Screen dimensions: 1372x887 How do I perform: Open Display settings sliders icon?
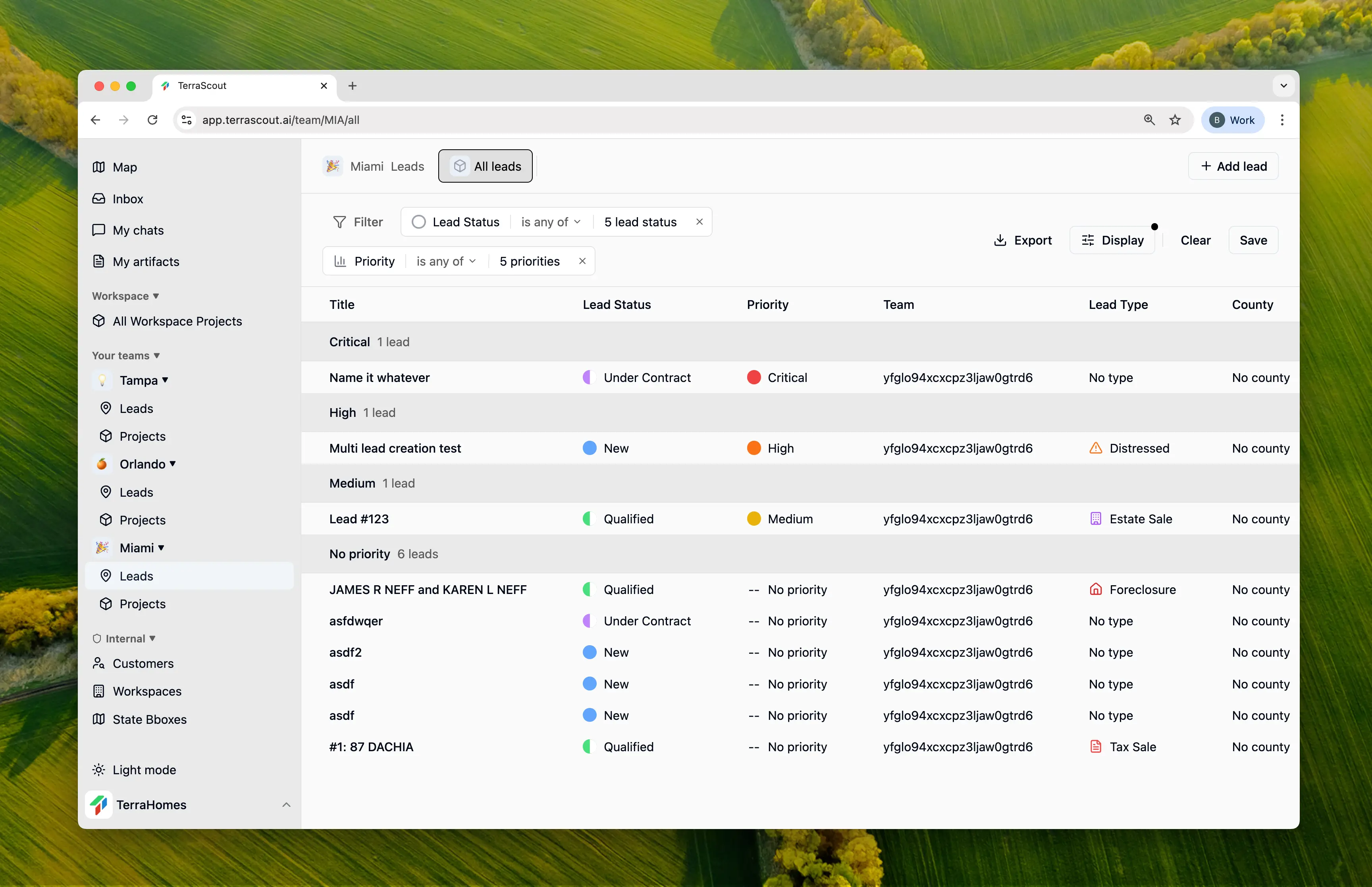pos(1088,240)
